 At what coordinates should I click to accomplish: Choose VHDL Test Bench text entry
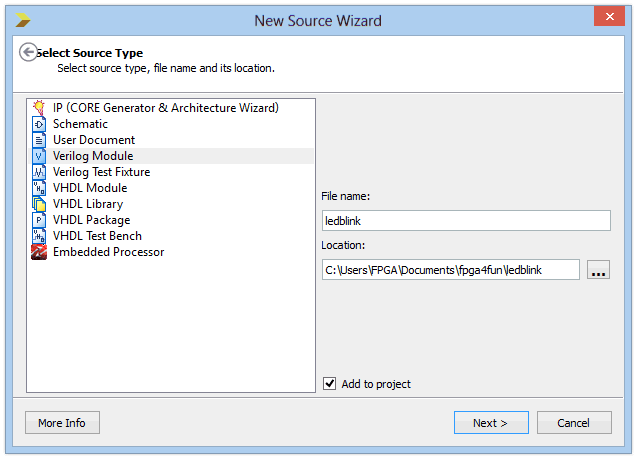97,236
